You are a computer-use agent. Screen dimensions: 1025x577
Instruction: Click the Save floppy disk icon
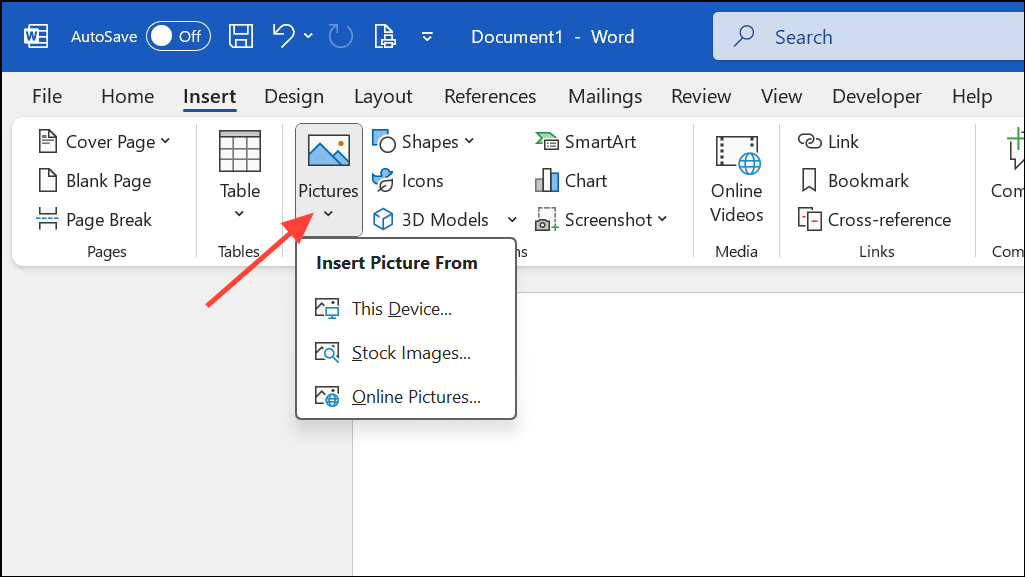[x=241, y=37]
